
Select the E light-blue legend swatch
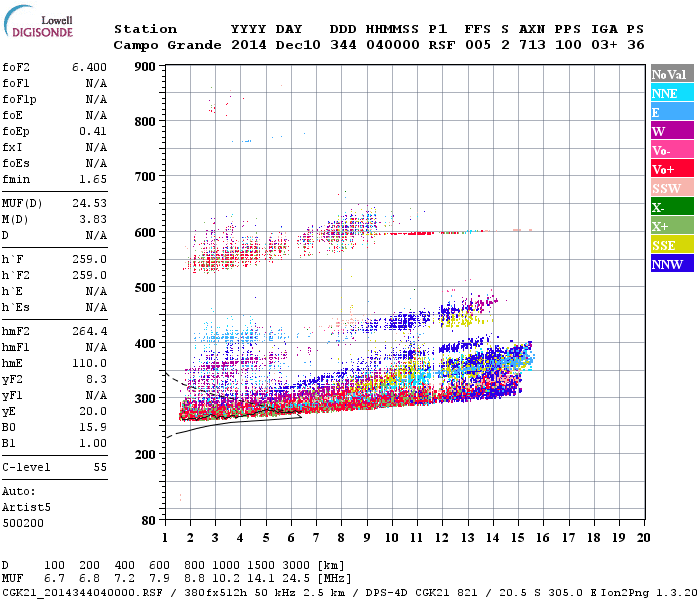[x=672, y=112]
